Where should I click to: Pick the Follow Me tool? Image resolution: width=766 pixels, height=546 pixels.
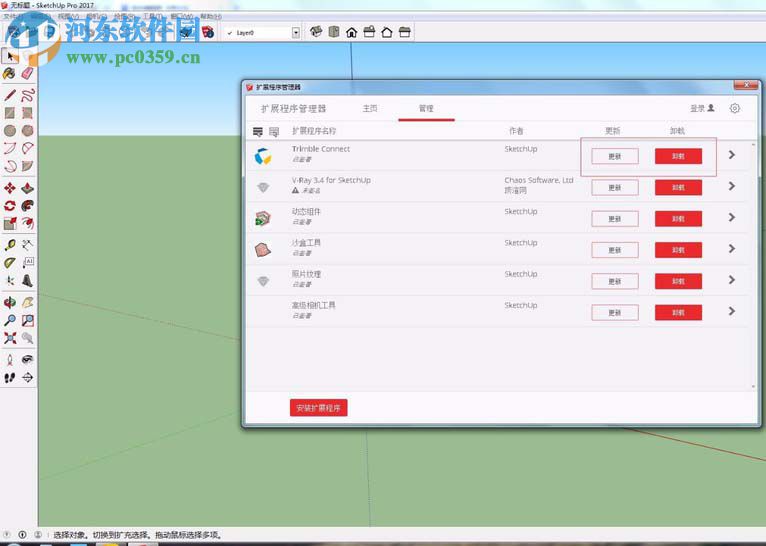pos(28,206)
